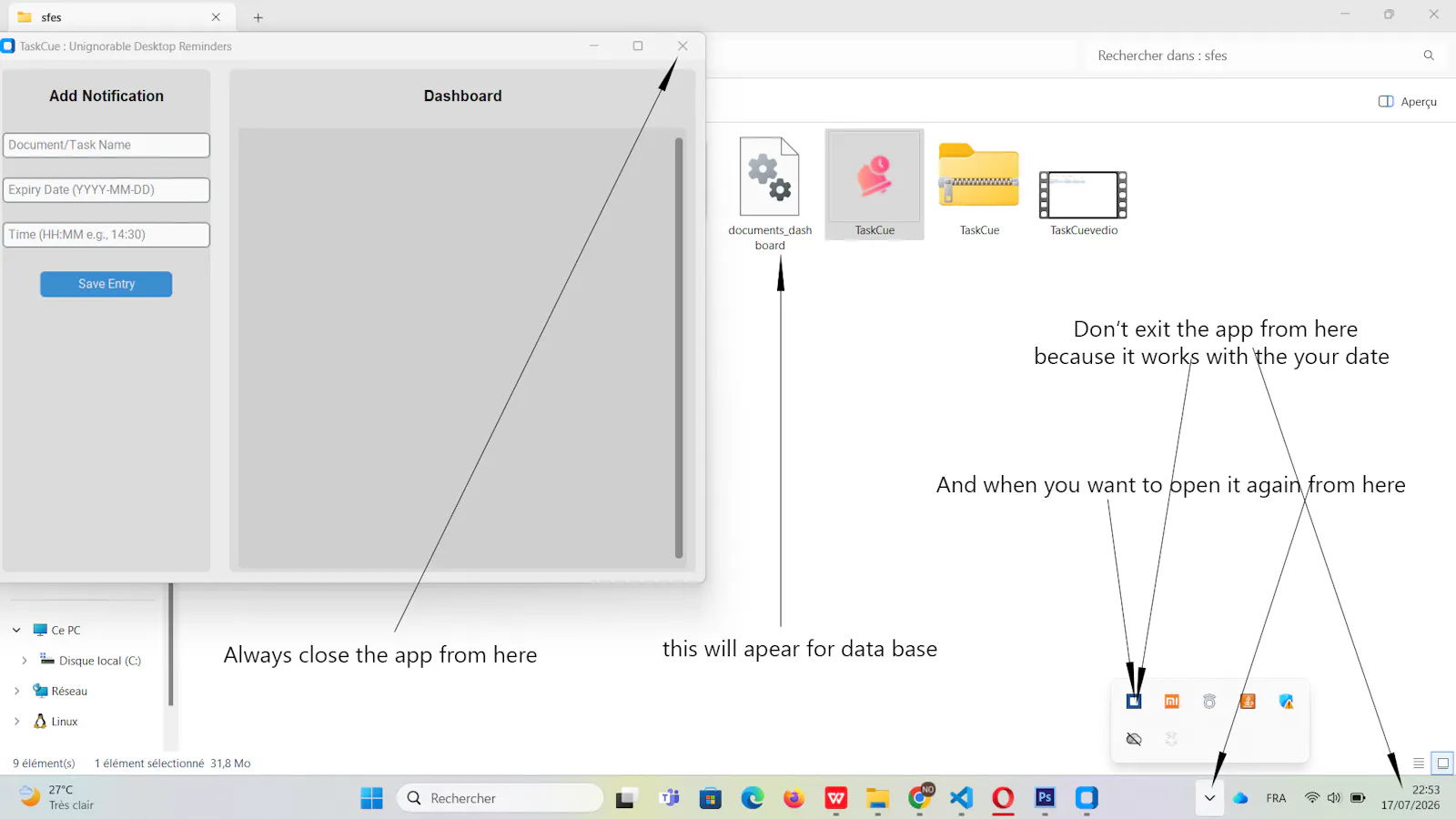Screen dimensions: 1456x819
Task: Launch Microsoft Edge from the taskbar
Action: (753, 798)
